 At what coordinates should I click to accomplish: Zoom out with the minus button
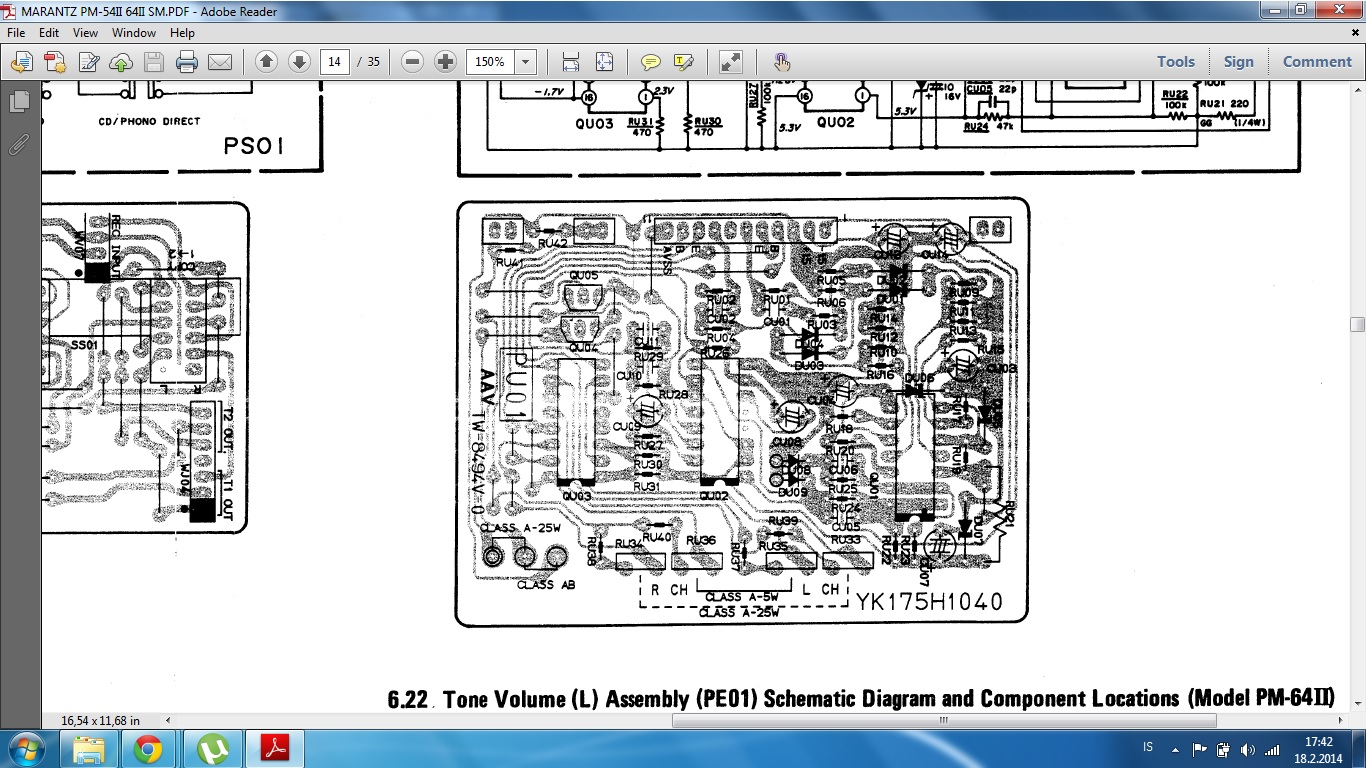pyautogui.click(x=412, y=61)
